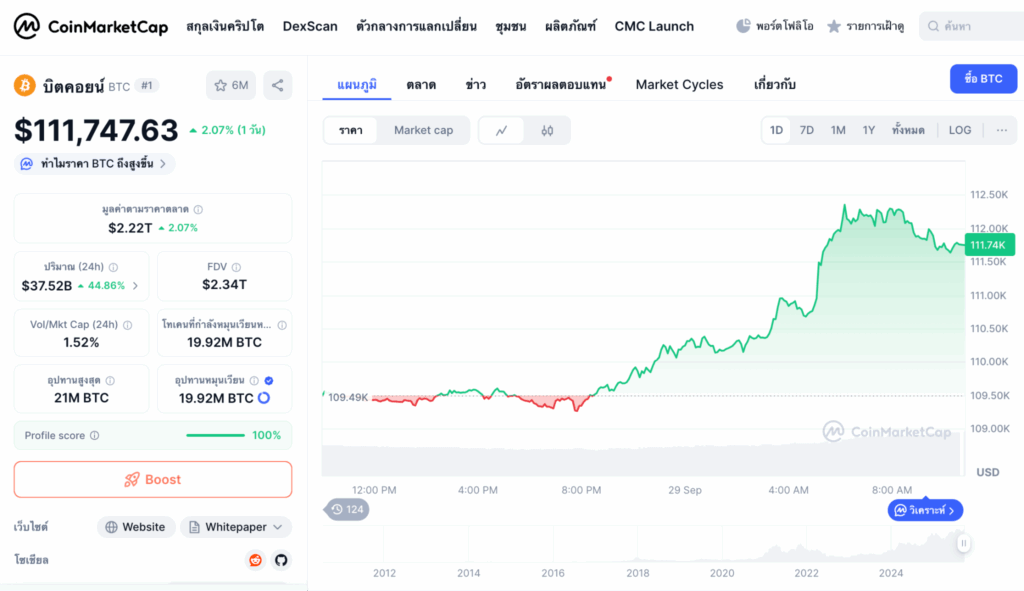The height and width of the screenshot is (591, 1024).
Task: Open the DexScan menu item
Action: click(310, 26)
